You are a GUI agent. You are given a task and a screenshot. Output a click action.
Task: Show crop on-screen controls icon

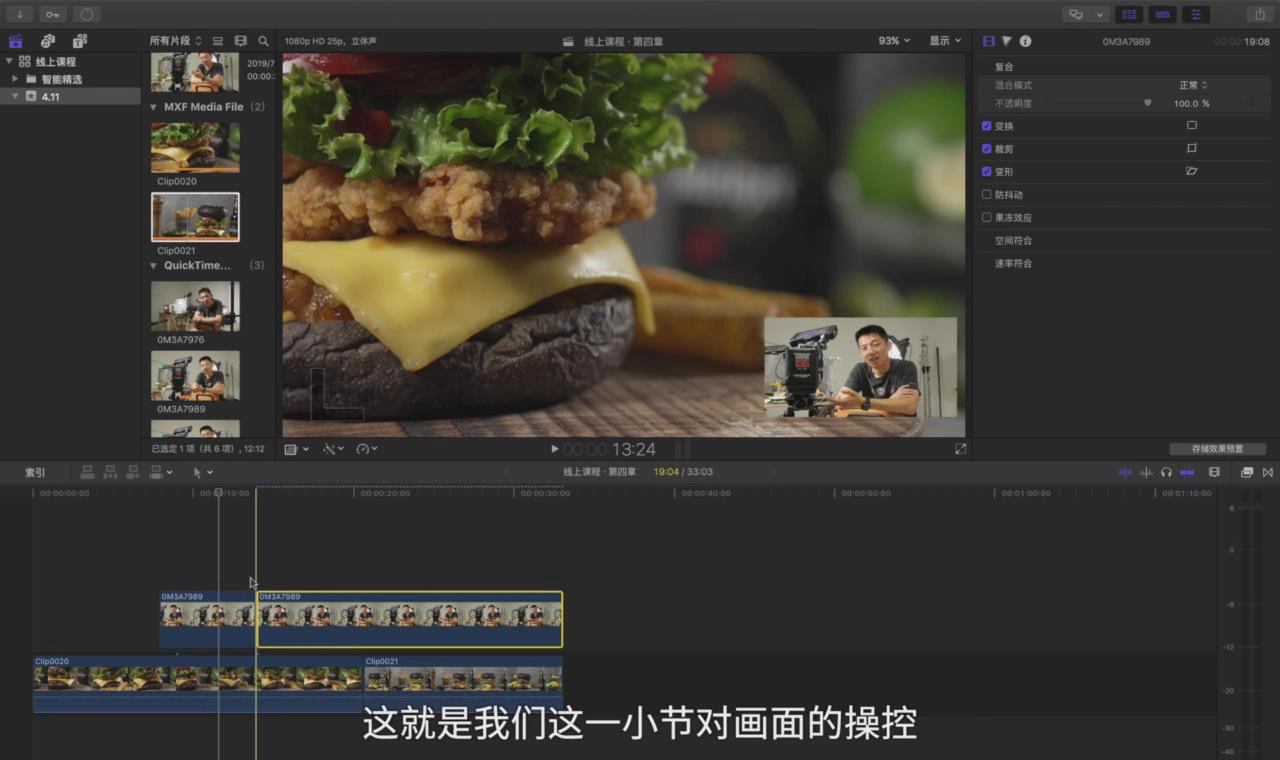1191,148
